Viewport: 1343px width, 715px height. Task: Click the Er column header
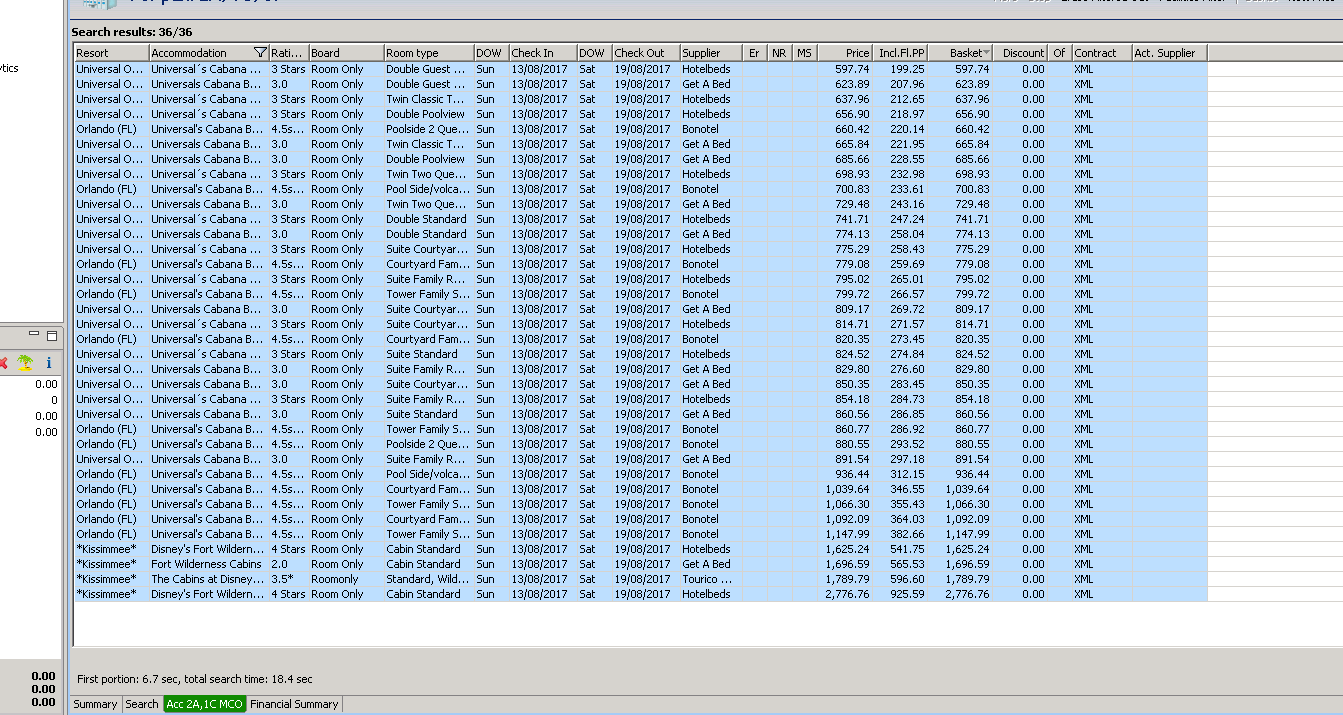coord(755,53)
